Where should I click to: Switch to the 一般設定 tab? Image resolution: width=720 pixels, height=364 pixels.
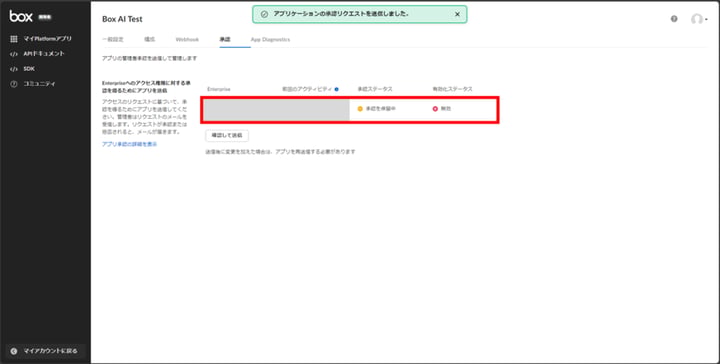click(x=112, y=39)
